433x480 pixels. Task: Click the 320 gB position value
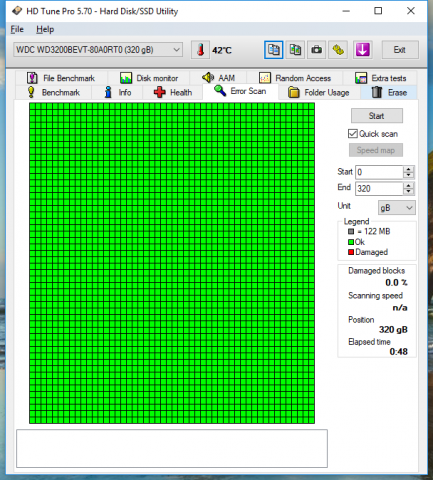coord(393,330)
